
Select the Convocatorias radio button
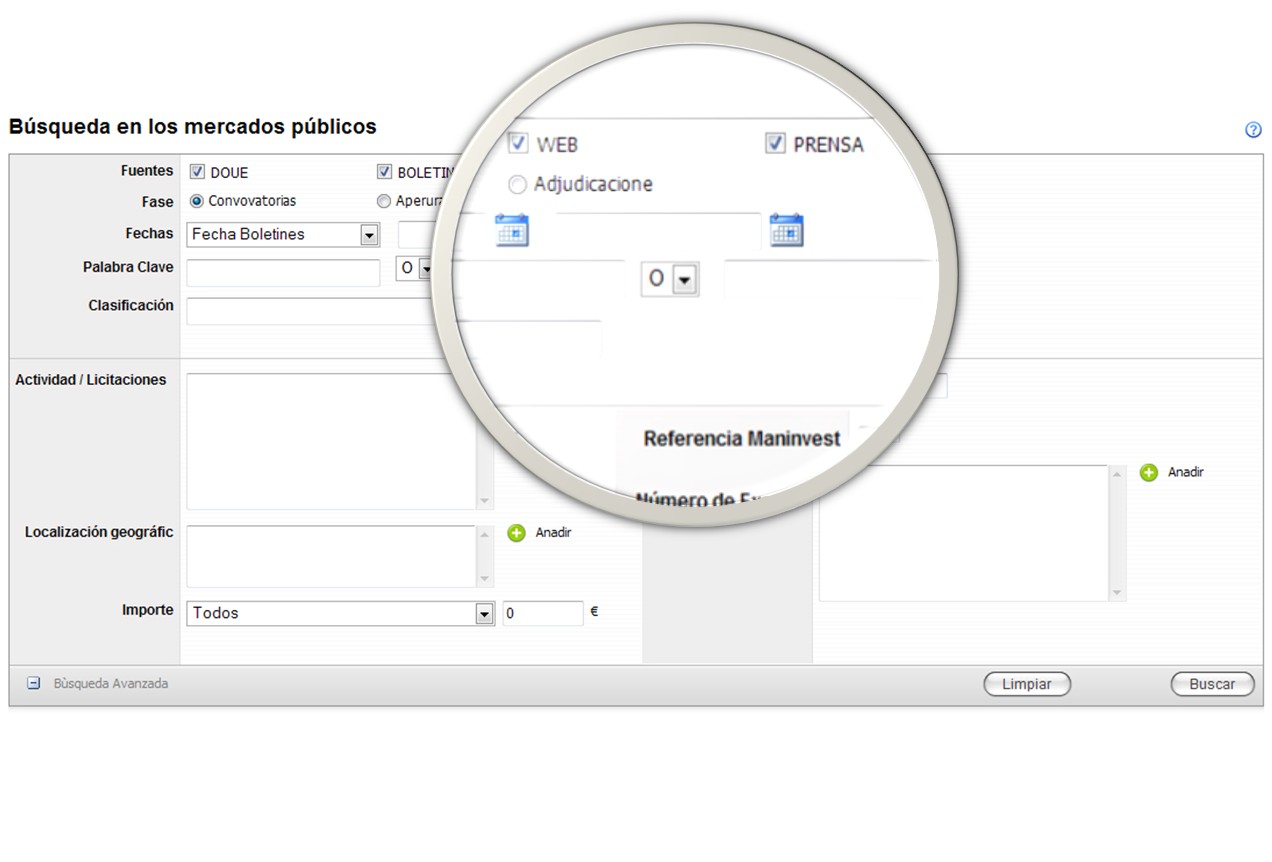point(197,201)
